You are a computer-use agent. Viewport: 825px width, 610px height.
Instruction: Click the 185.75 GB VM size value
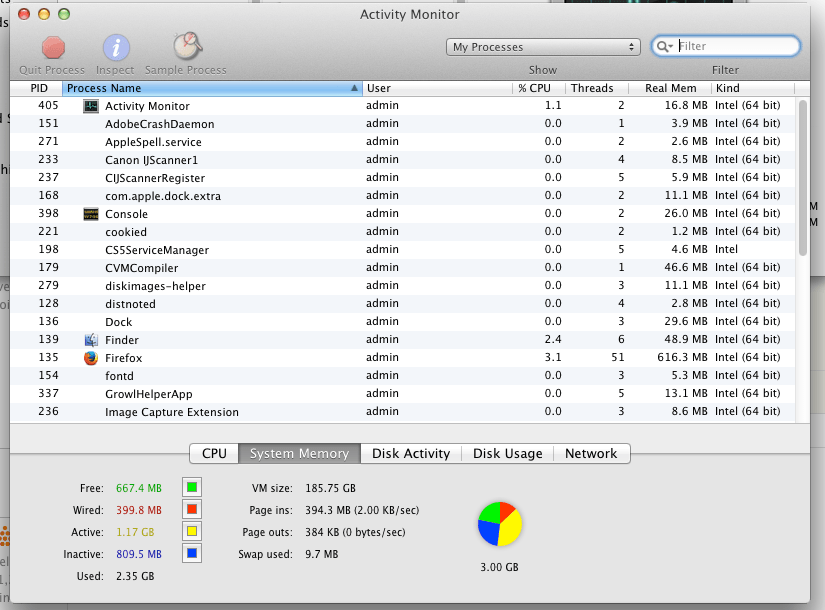330,488
